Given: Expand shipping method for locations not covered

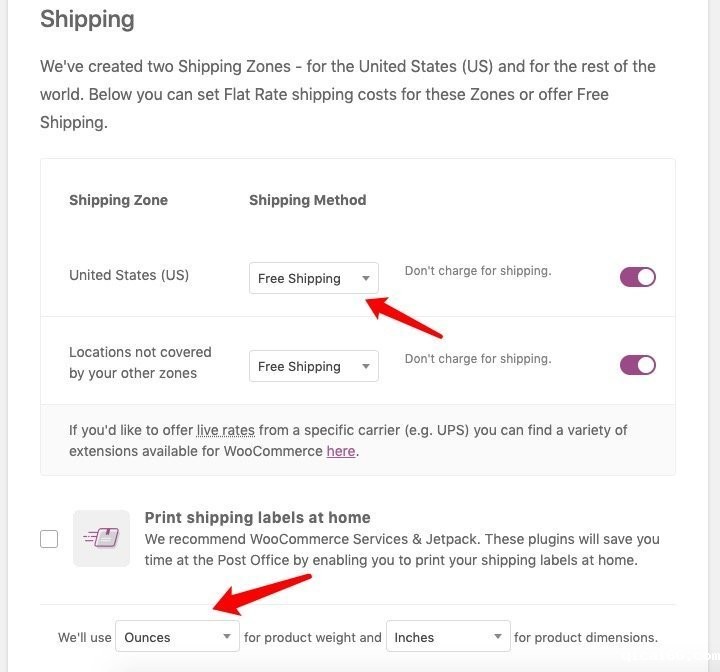Looking at the screenshot, I should coord(313,366).
